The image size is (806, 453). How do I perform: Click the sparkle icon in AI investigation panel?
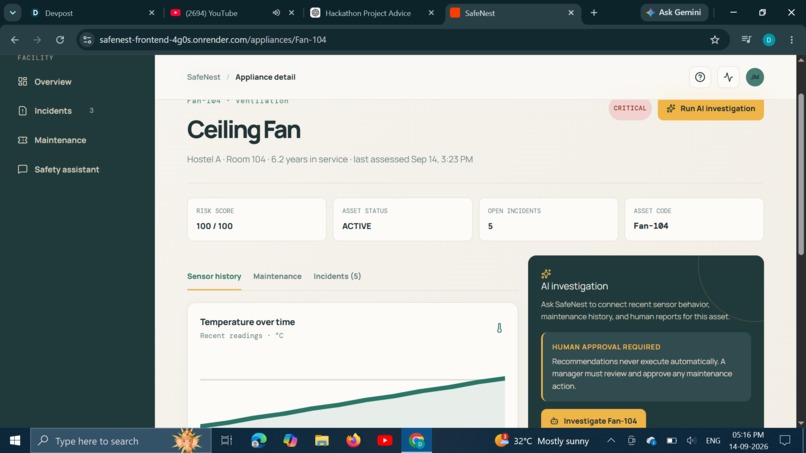(546, 274)
